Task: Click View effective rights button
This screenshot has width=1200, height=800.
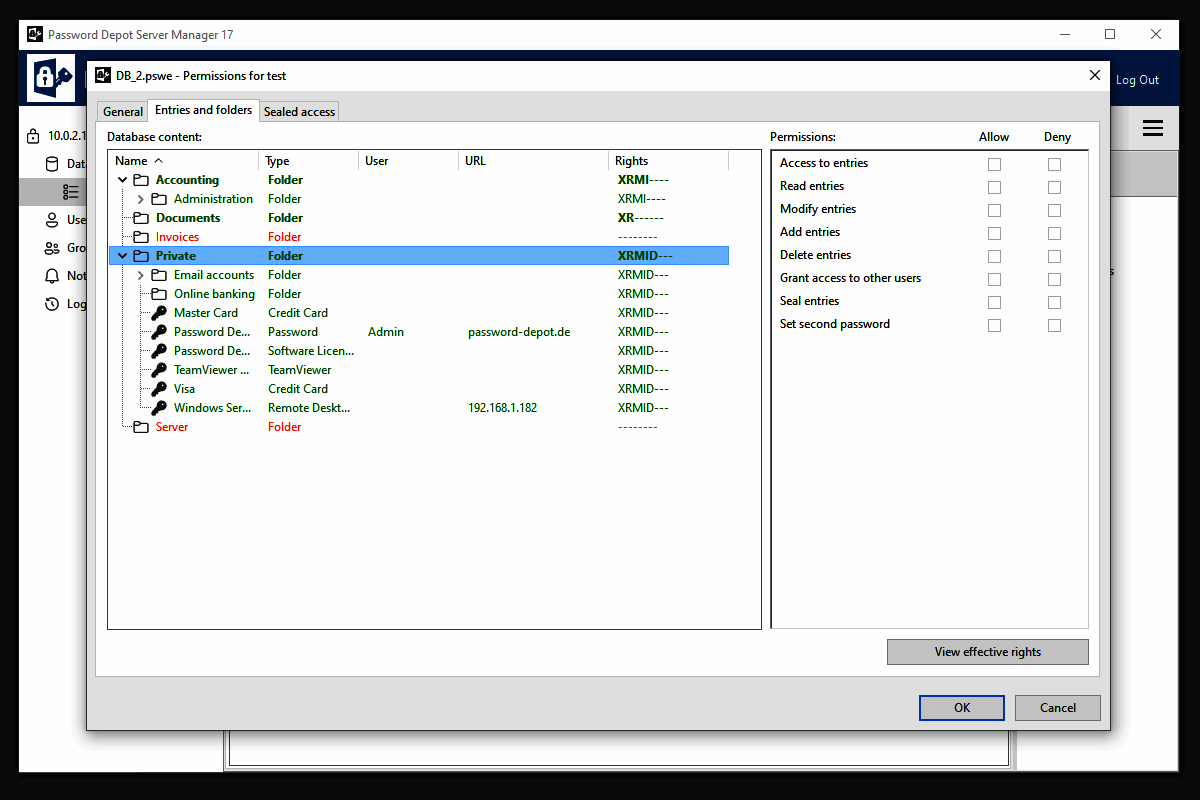Action: pos(988,652)
